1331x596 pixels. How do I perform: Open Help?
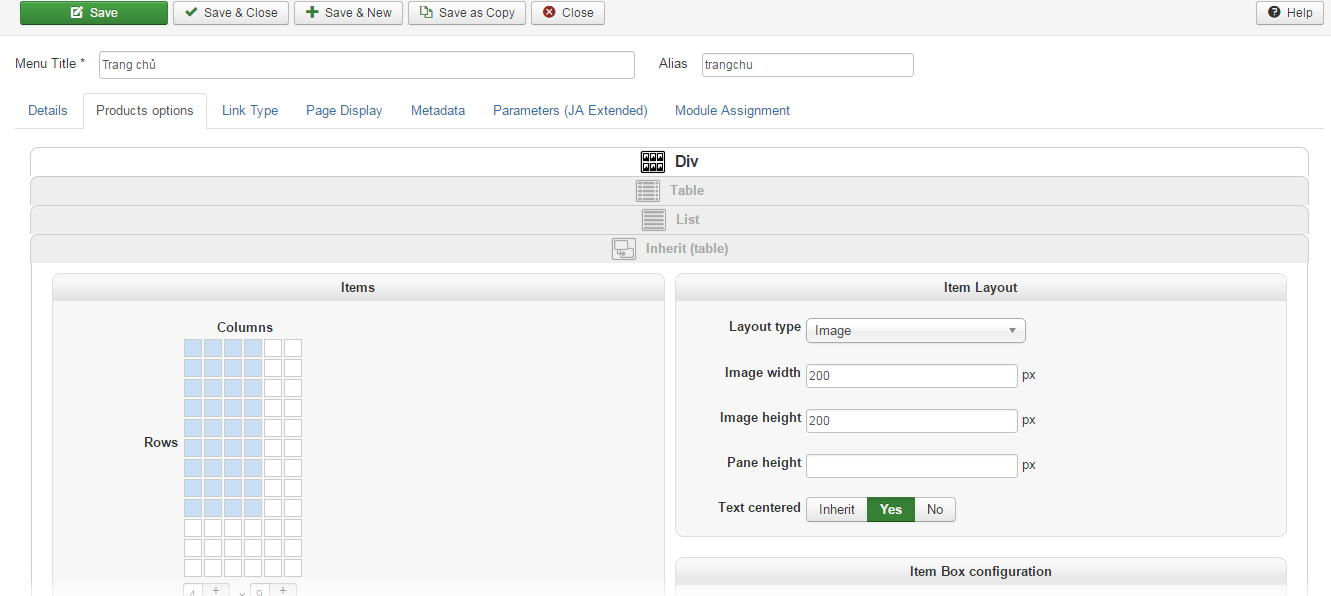tap(1289, 13)
